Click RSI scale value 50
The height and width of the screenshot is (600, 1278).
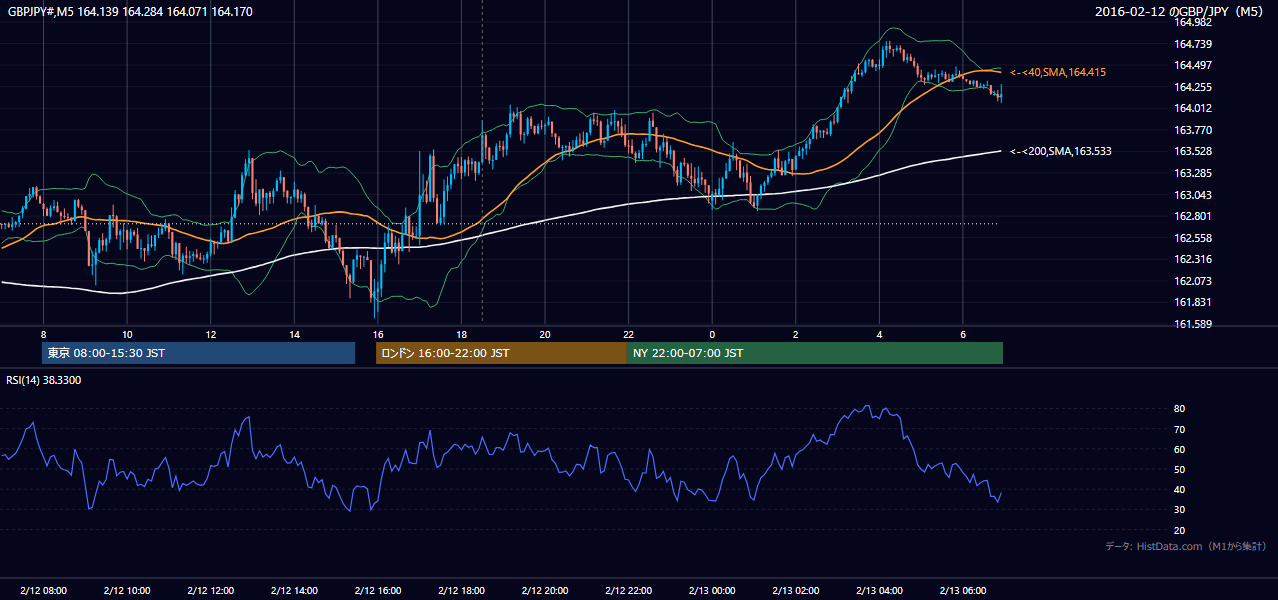[x=1179, y=469]
